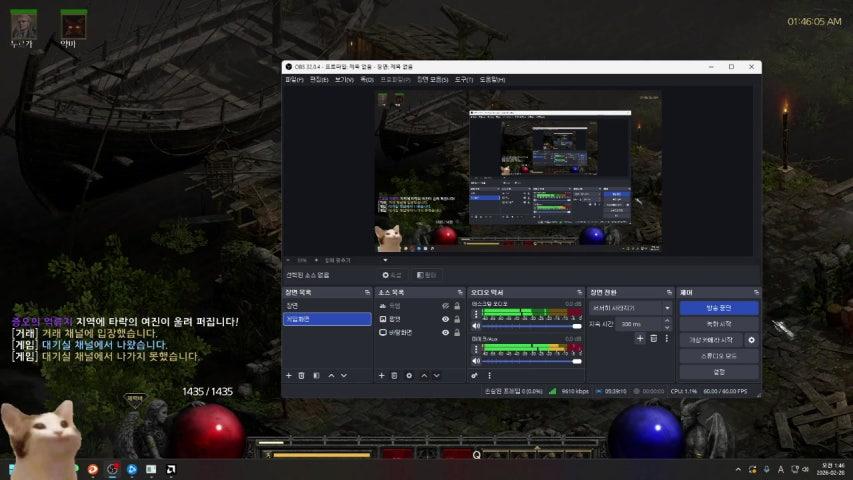853x480 pixels.
Task: Toggle lock on display capture source
Action: click(x=457, y=332)
